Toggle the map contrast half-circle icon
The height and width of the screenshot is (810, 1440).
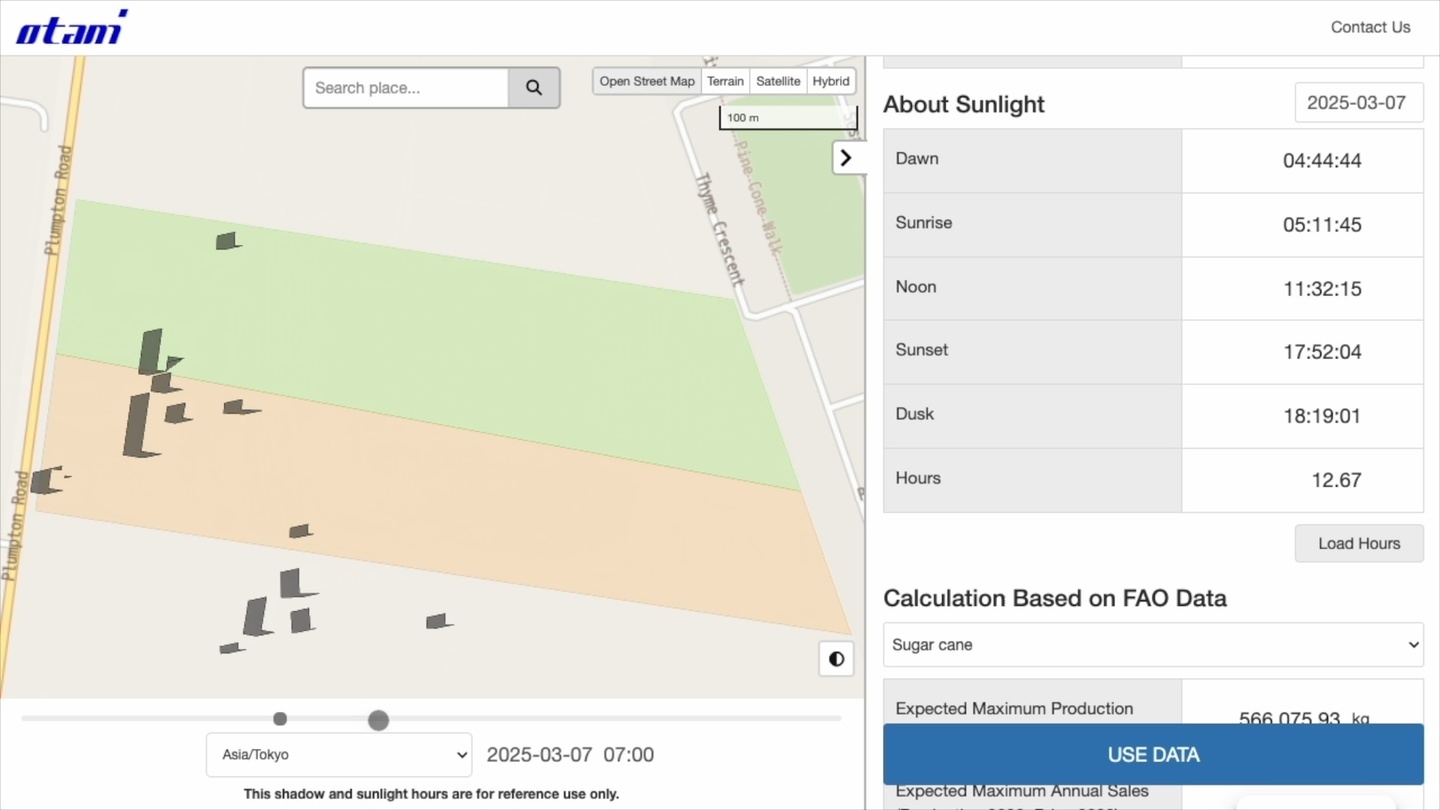coord(836,659)
